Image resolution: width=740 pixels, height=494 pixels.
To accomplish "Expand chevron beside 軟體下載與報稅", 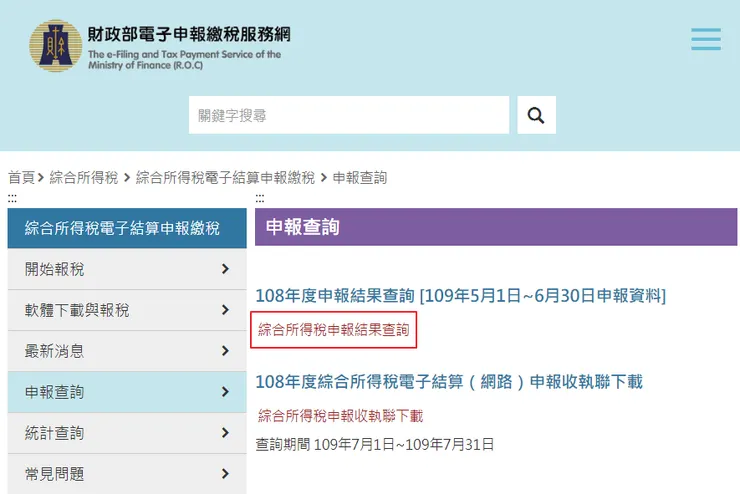I will (x=225, y=310).
